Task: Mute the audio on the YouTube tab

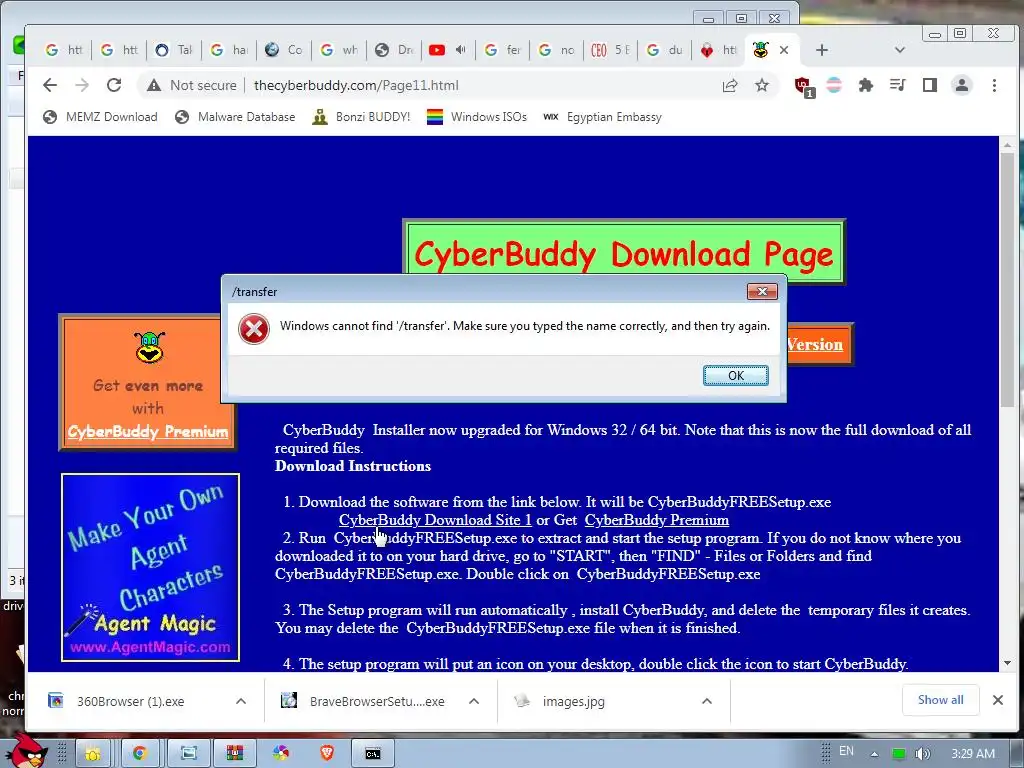Action: 461,50
